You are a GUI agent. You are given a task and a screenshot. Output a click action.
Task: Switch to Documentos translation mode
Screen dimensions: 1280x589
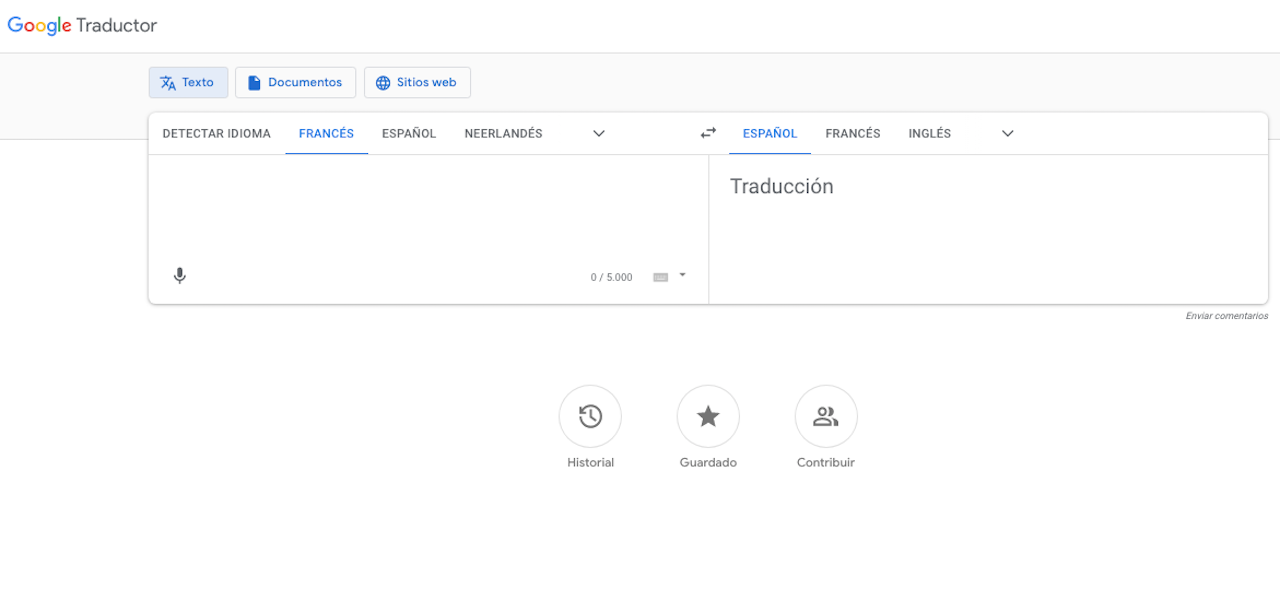click(x=295, y=82)
